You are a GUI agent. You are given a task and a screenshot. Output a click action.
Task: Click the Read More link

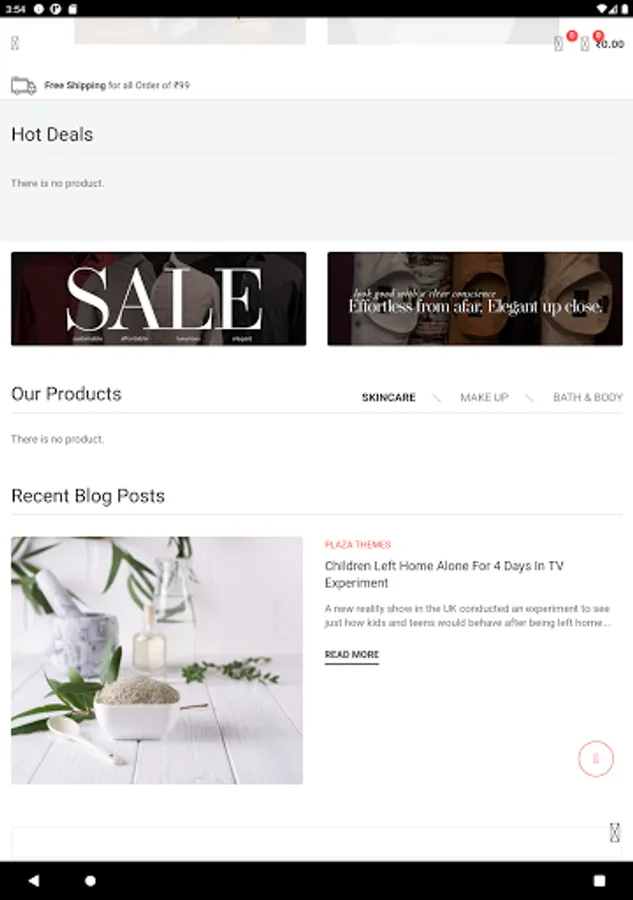coord(352,654)
